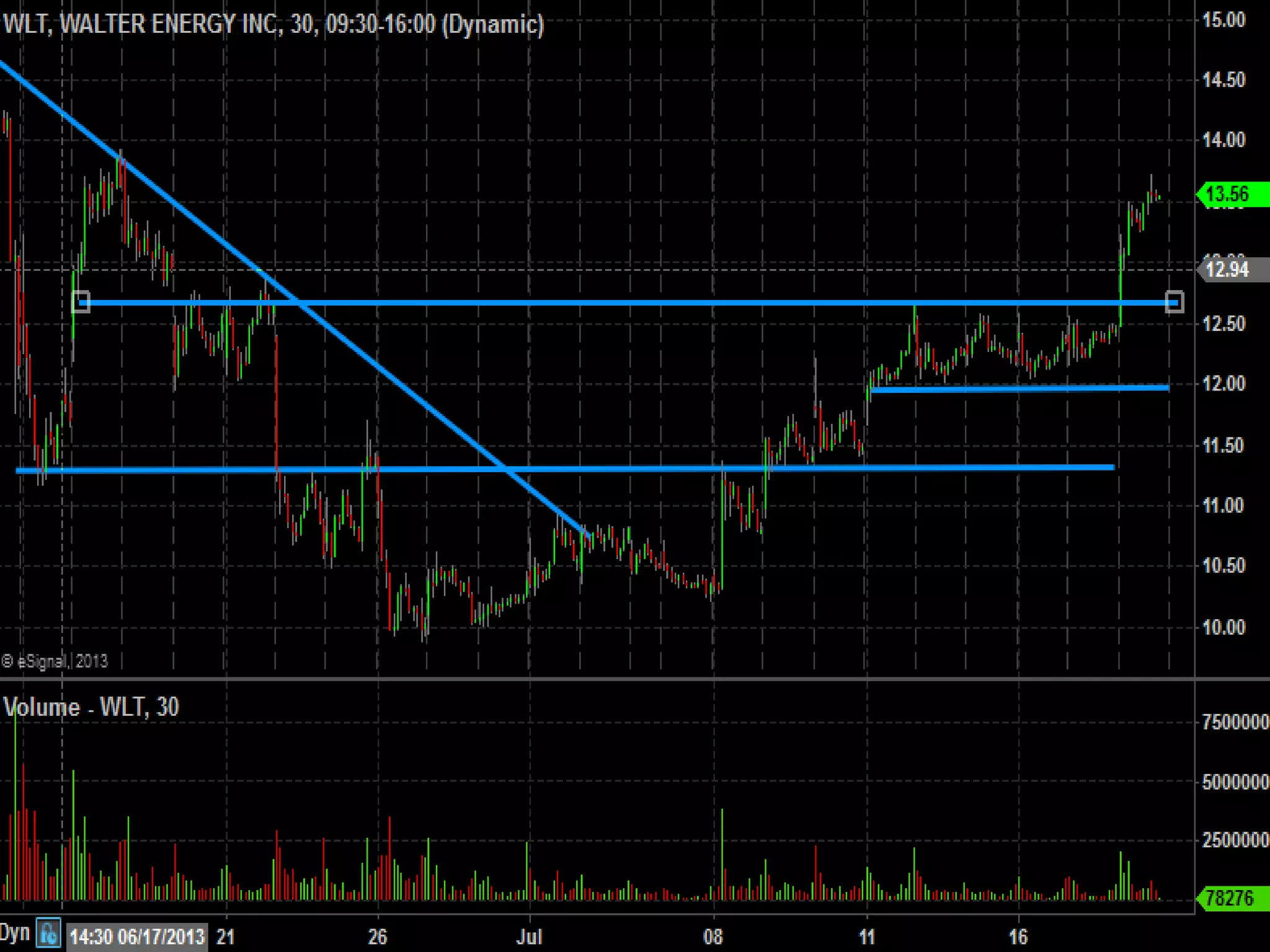The width and height of the screenshot is (1270, 952).
Task: Click the green 78276 volume tag
Action: (x=1232, y=898)
